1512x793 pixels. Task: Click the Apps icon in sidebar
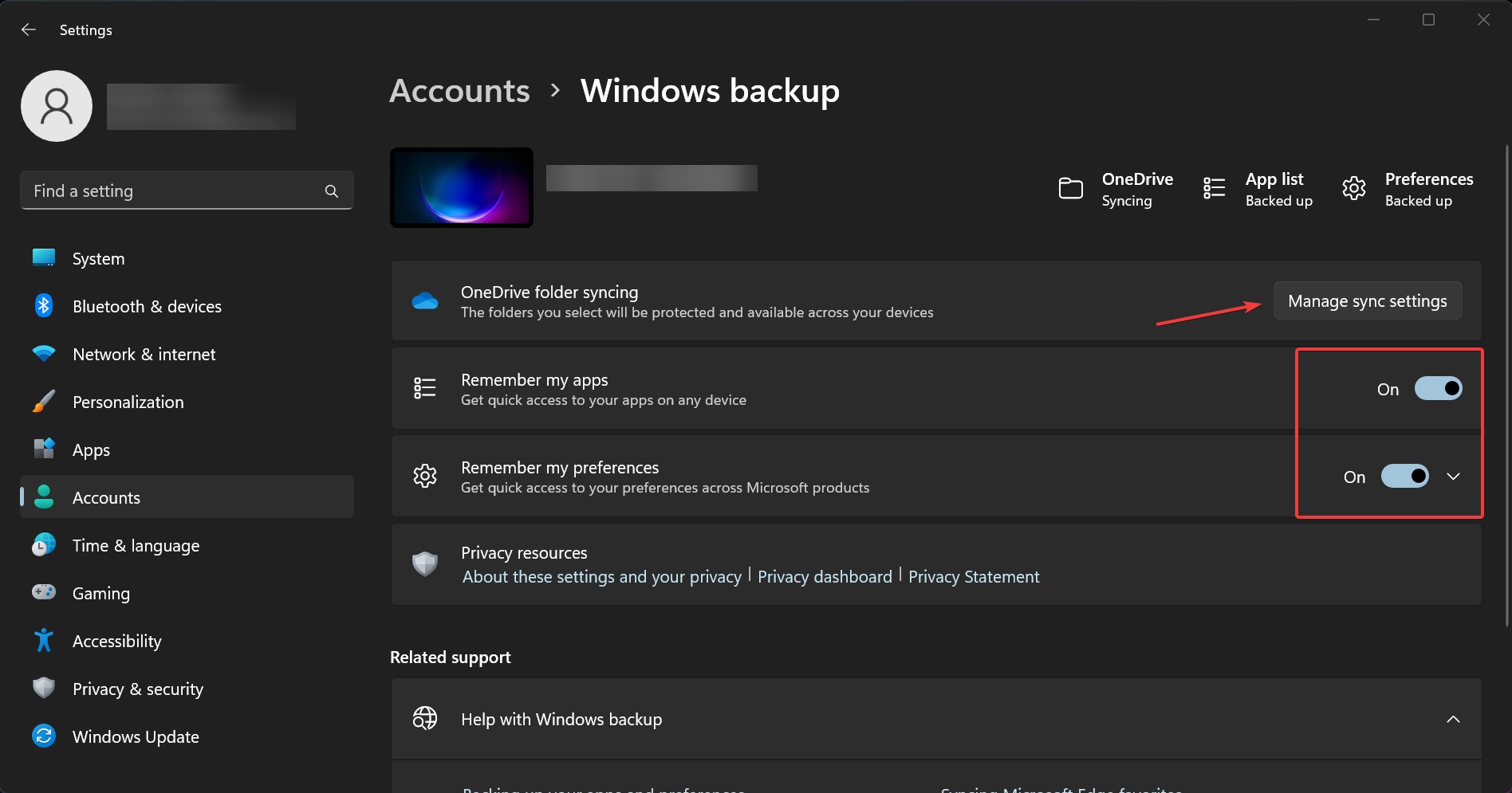tap(44, 449)
